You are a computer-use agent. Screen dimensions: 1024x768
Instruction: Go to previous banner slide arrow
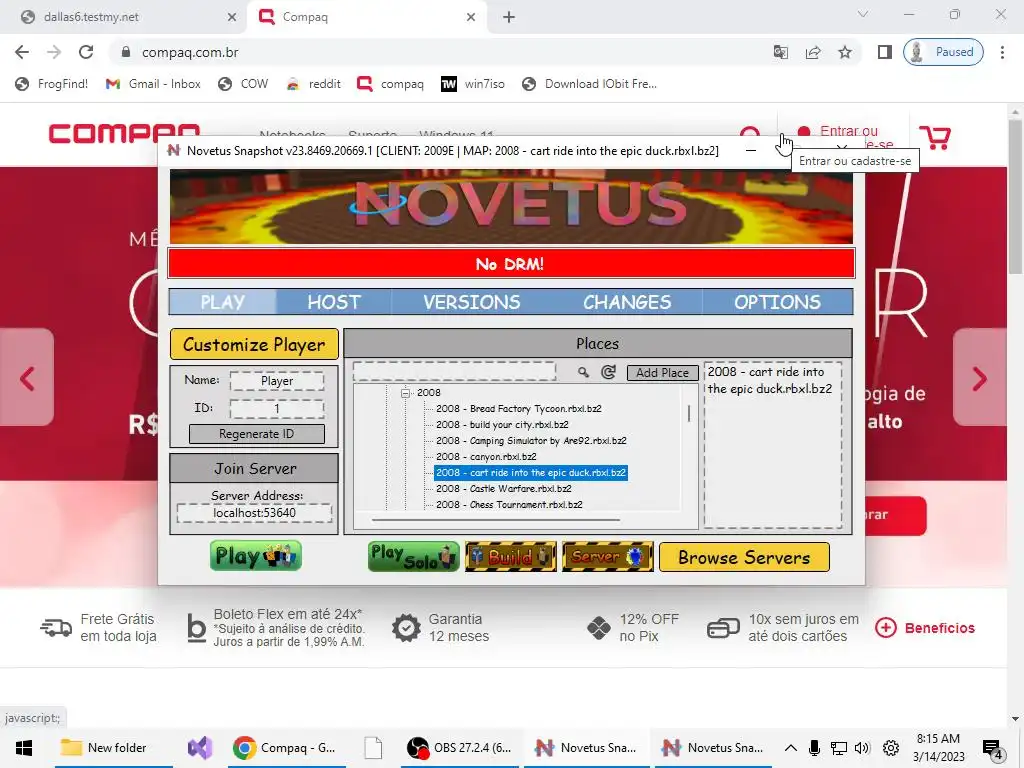pyautogui.click(x=27, y=378)
